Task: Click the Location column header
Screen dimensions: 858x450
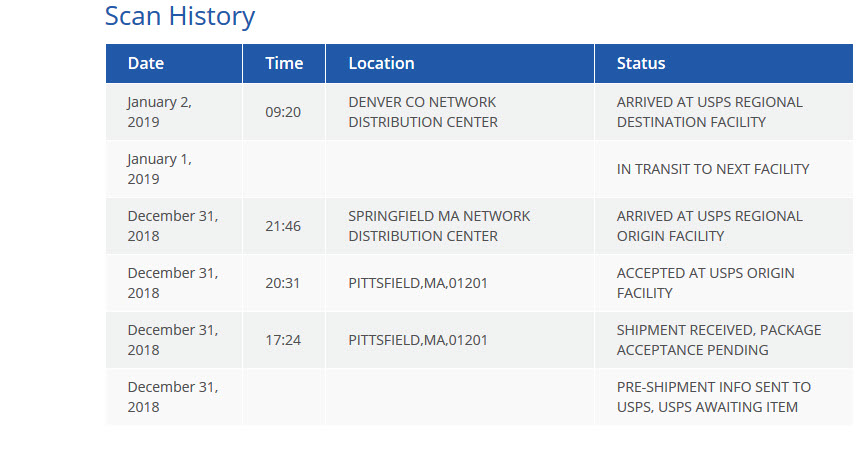Action: coord(381,63)
